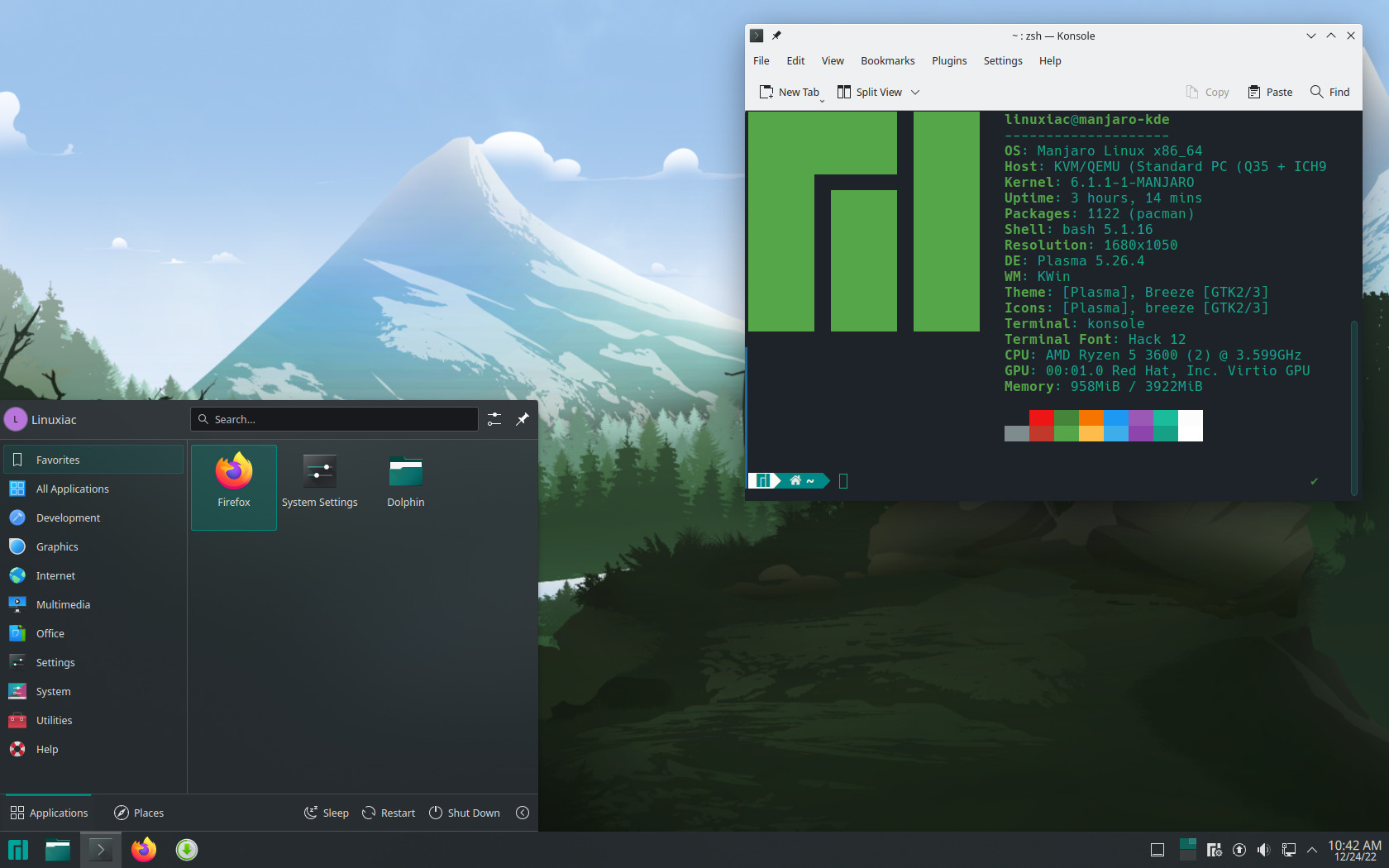
Task: Open Dolphin file manager from Favorites
Action: point(405,481)
